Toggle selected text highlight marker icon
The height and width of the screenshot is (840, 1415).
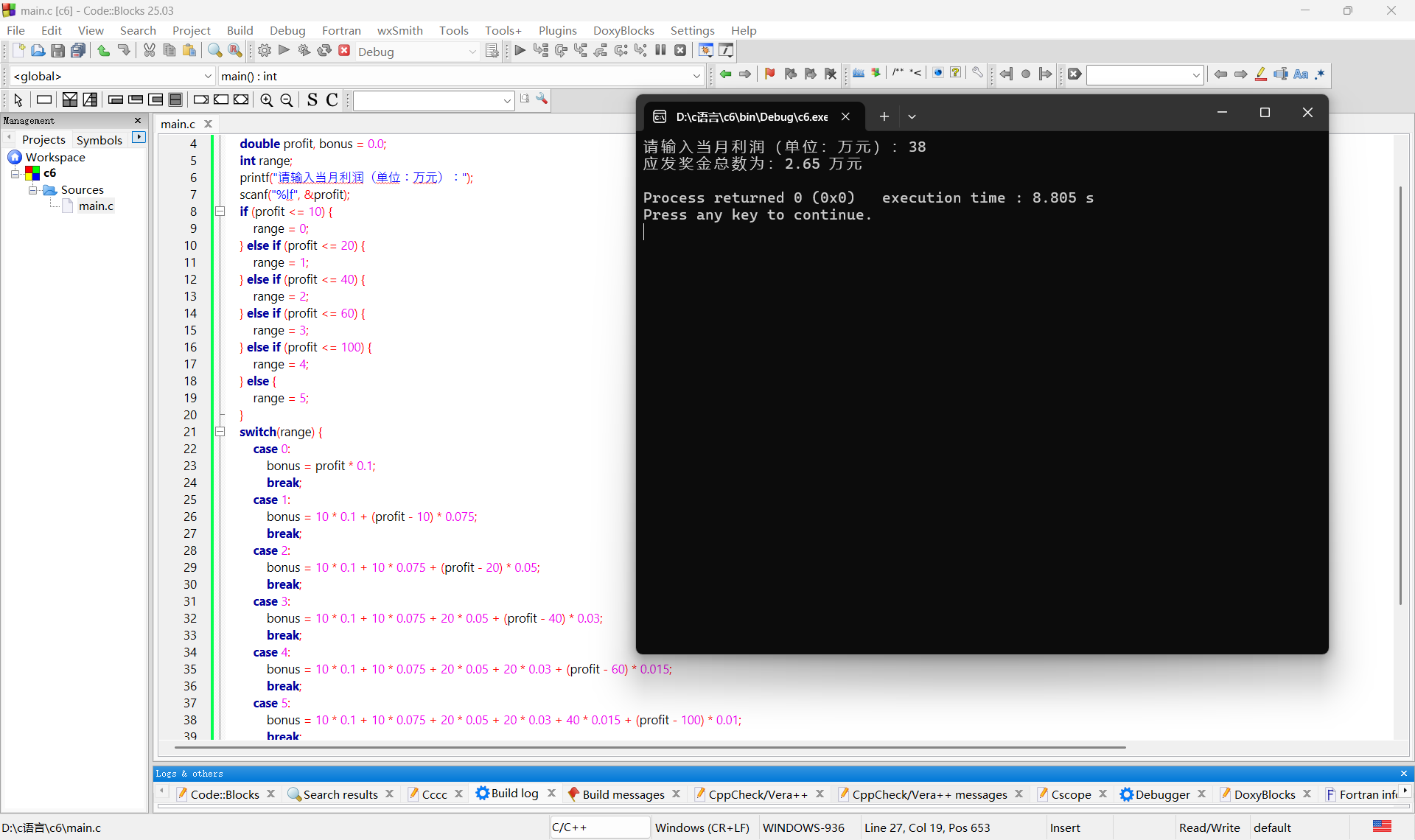pos(1261,74)
